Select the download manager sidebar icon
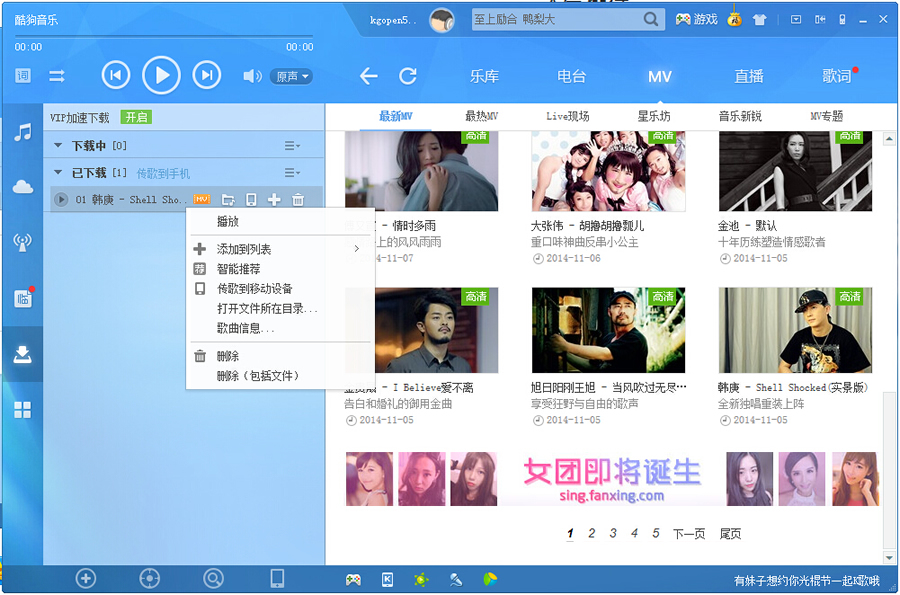The height and width of the screenshot is (595, 900). coord(22,353)
